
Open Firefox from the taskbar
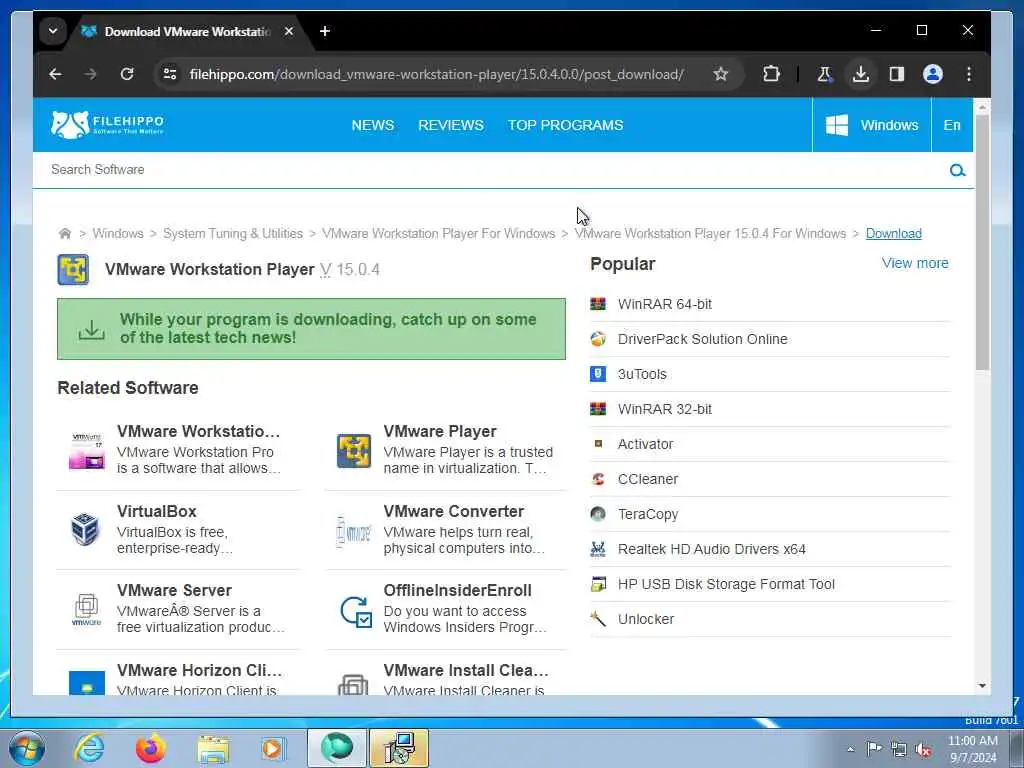coord(150,748)
